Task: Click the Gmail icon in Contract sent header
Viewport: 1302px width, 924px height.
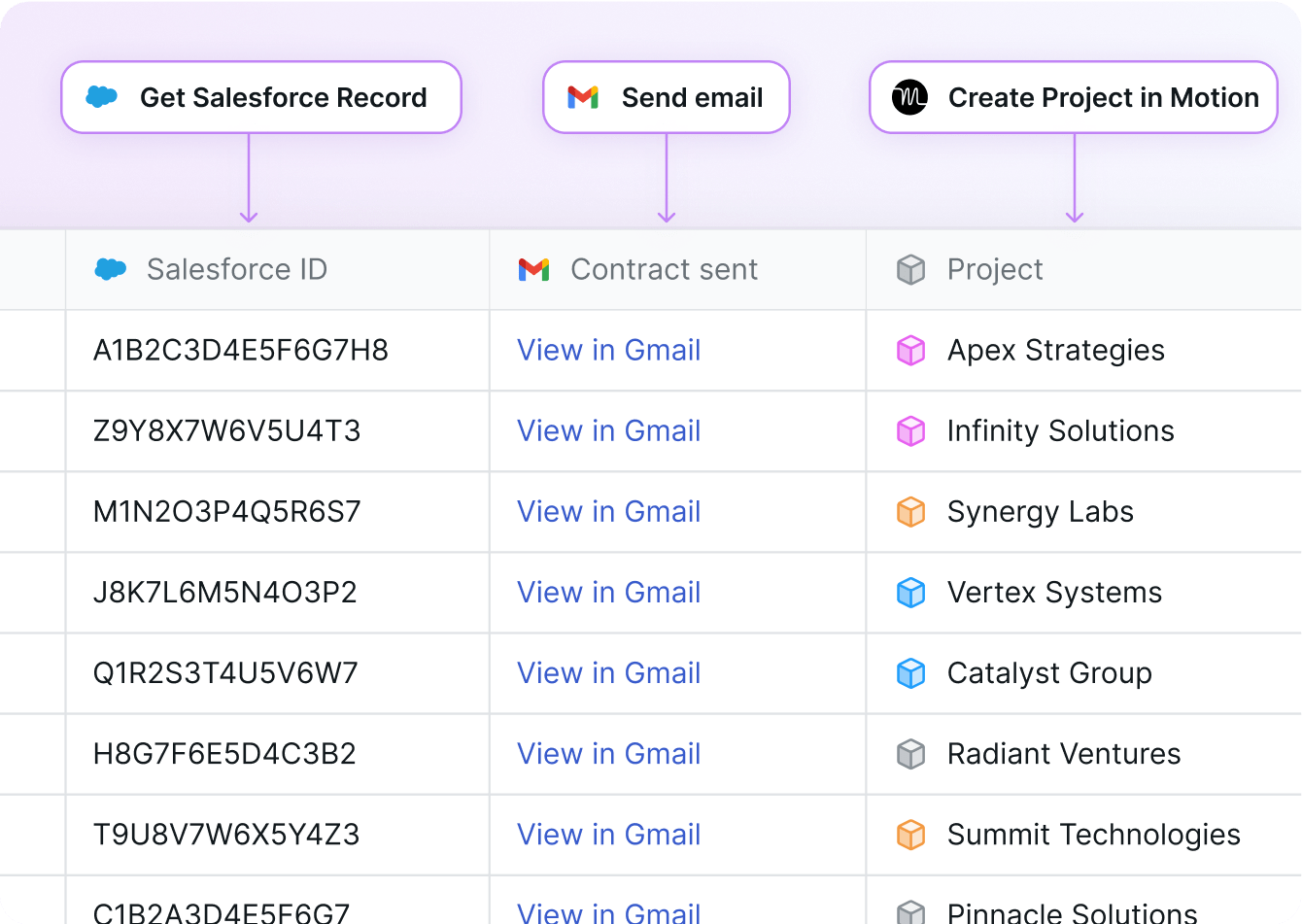Action: [x=534, y=269]
